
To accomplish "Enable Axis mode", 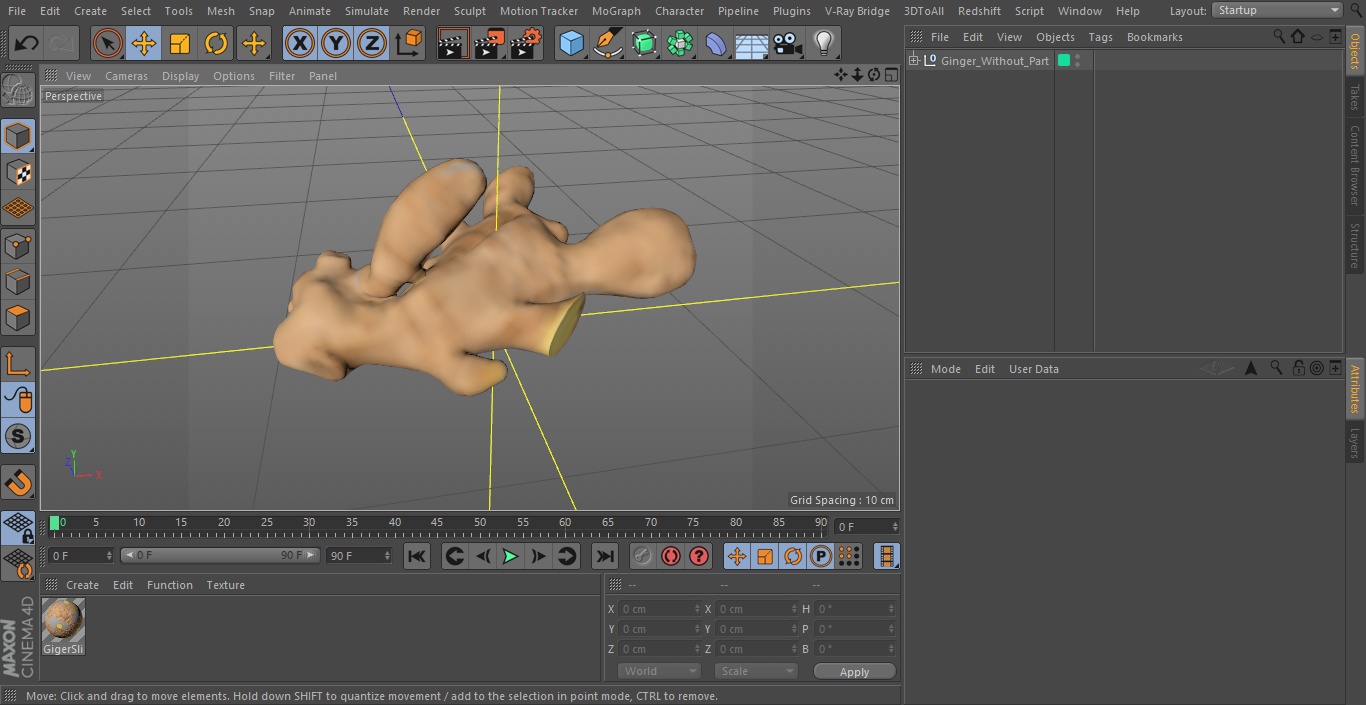I will point(18,363).
